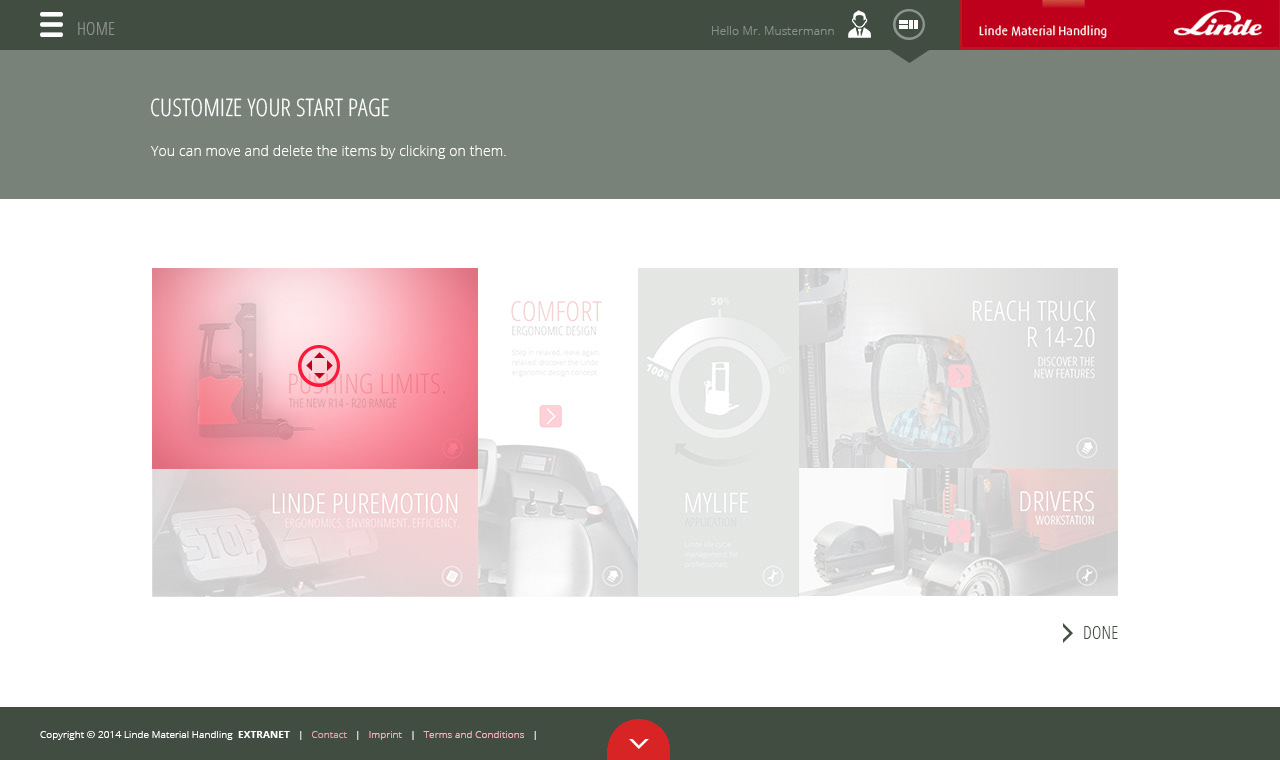Click the EXTRANET text in footer
The height and width of the screenshot is (760, 1280).
[x=264, y=734]
